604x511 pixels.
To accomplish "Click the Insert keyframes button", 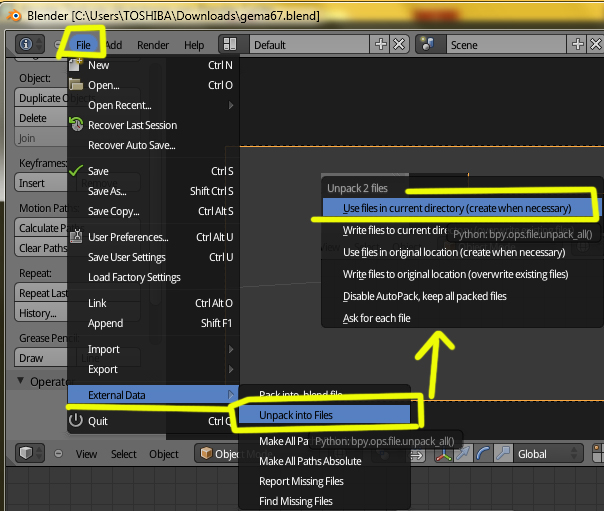I will (x=41, y=183).
